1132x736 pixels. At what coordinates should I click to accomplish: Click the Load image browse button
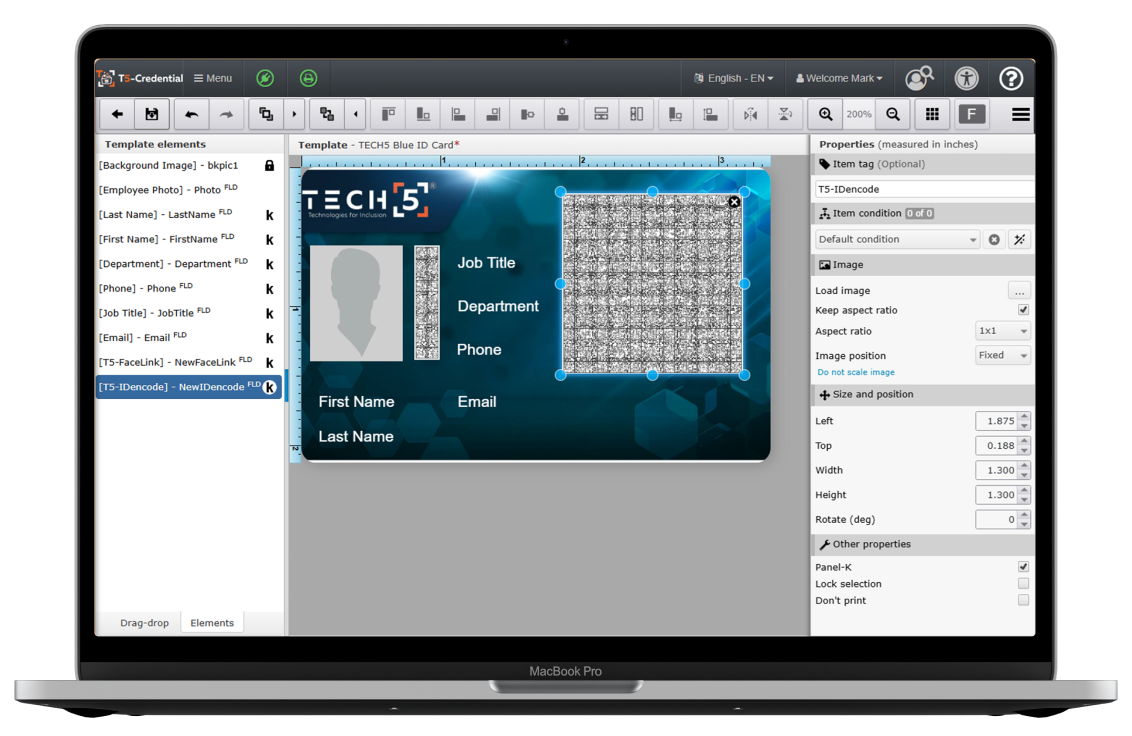[x=1018, y=291]
